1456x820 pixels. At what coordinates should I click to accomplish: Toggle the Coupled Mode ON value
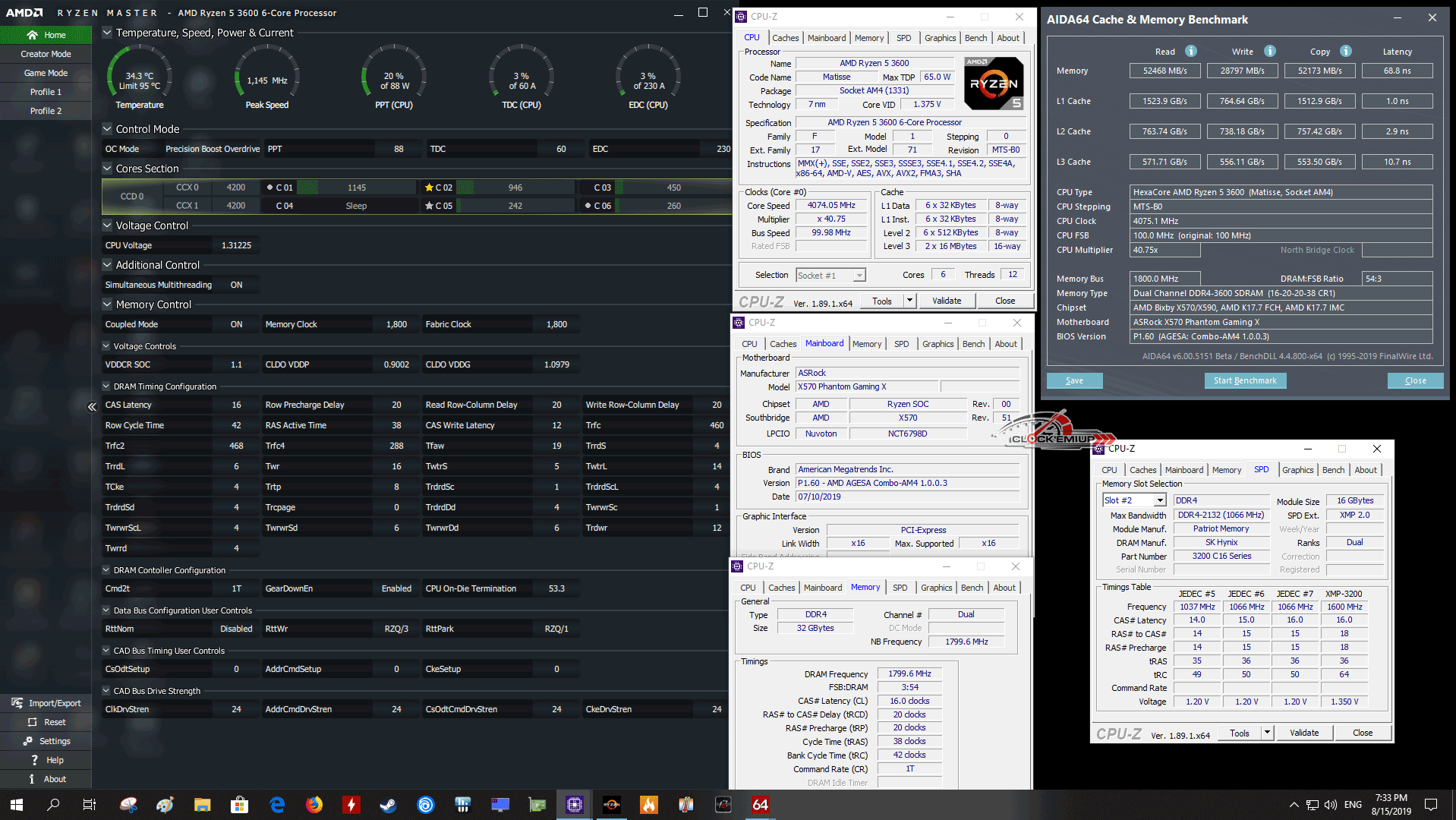click(x=236, y=324)
